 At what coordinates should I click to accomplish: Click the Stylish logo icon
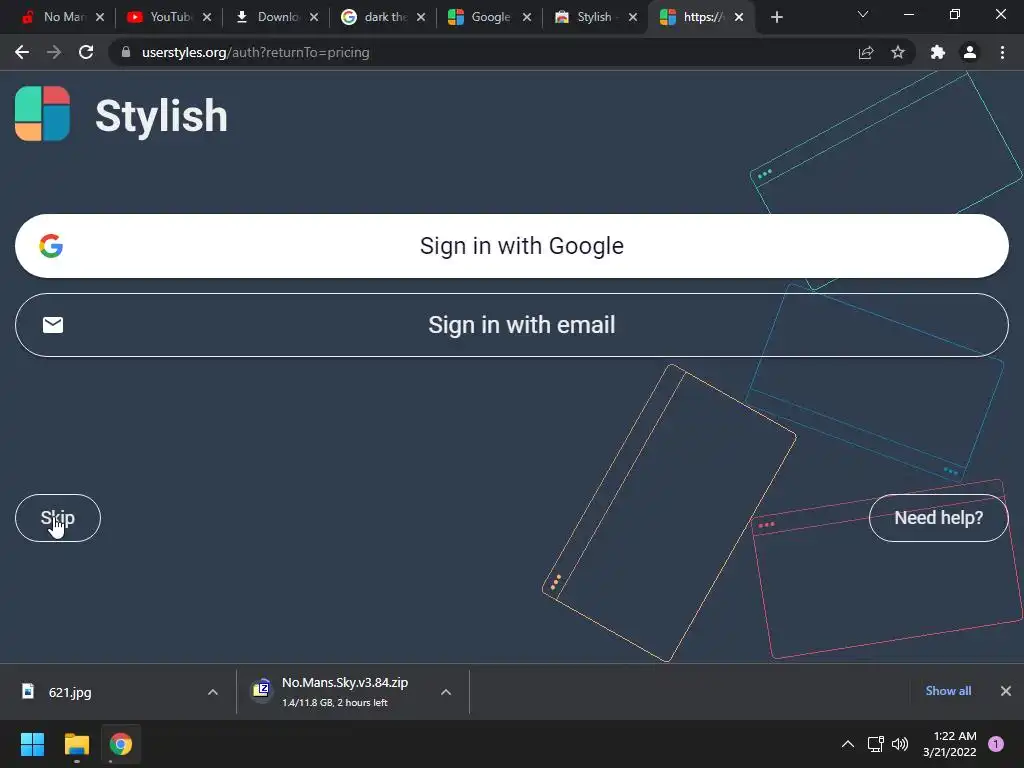(x=42, y=114)
